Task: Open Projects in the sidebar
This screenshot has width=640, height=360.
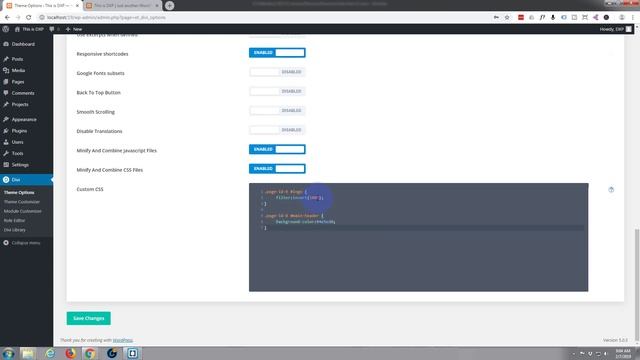Action: (20, 104)
